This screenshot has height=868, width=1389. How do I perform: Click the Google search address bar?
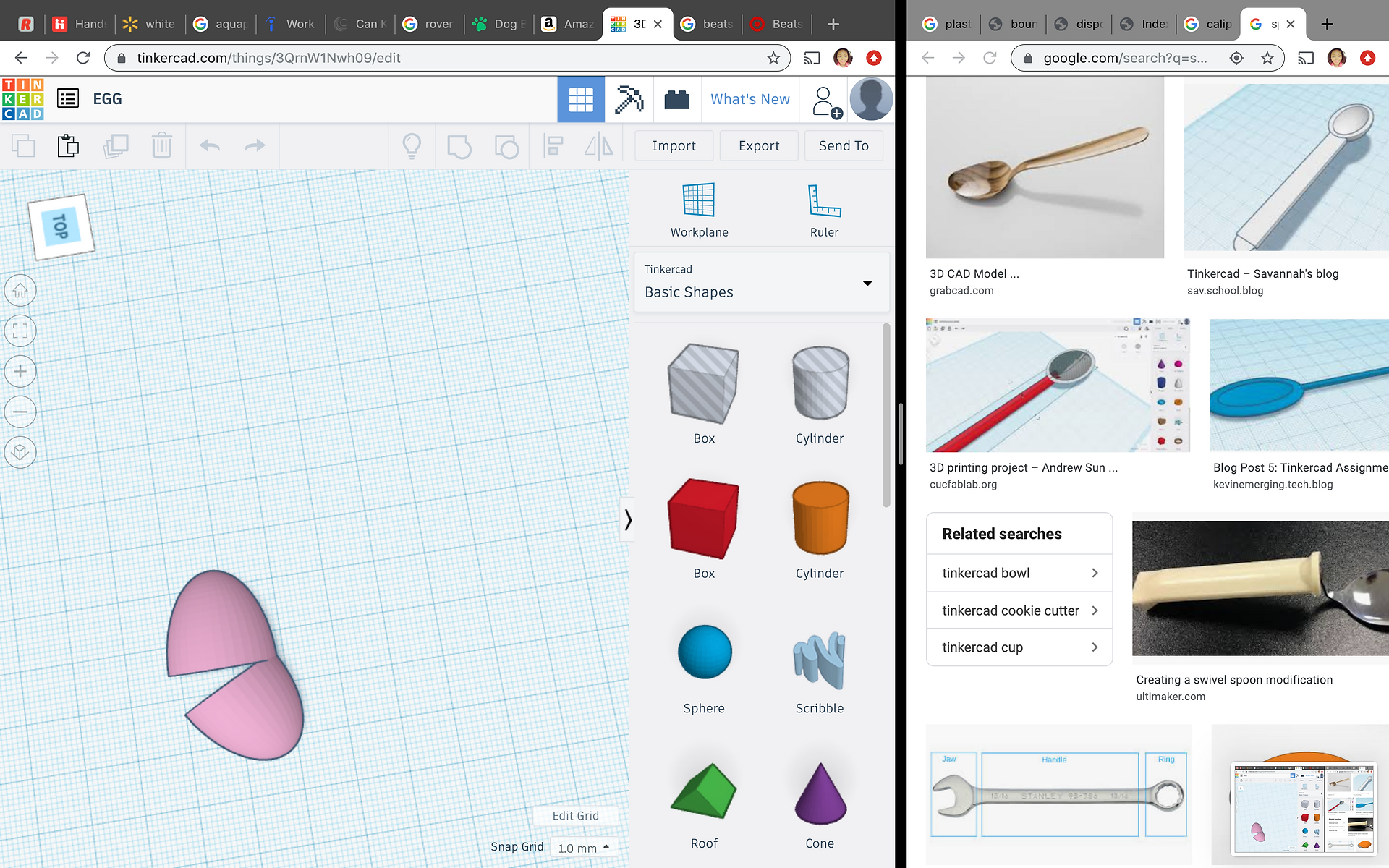(x=1147, y=58)
